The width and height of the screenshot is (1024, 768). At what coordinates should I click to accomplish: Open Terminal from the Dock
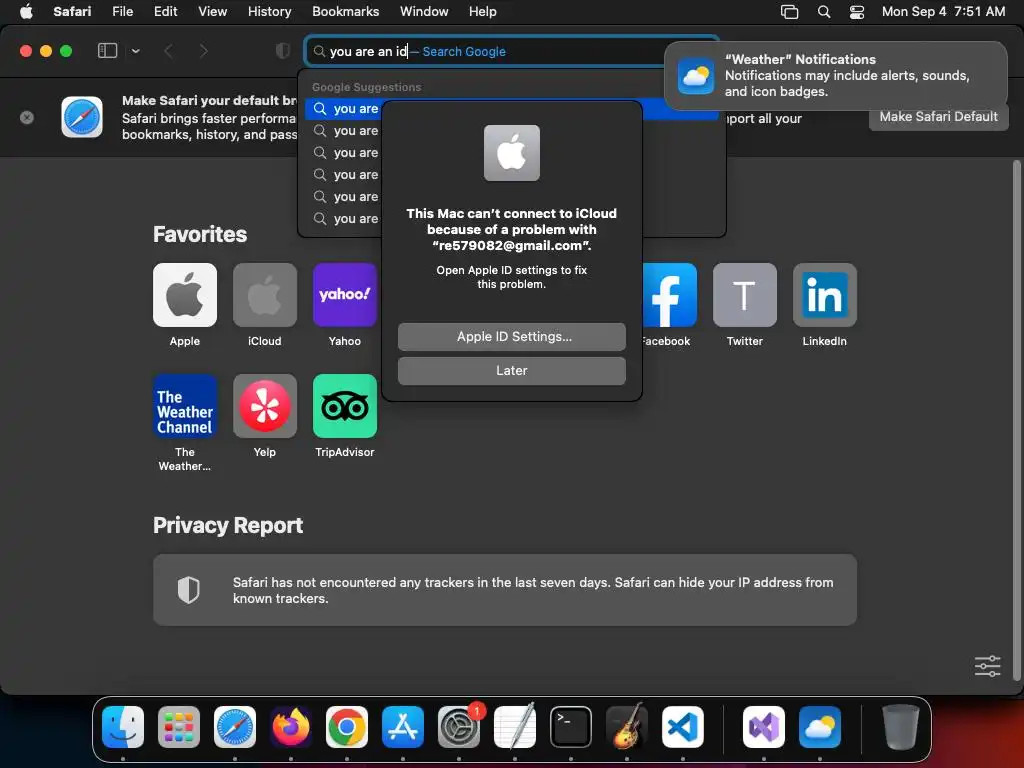coord(571,727)
